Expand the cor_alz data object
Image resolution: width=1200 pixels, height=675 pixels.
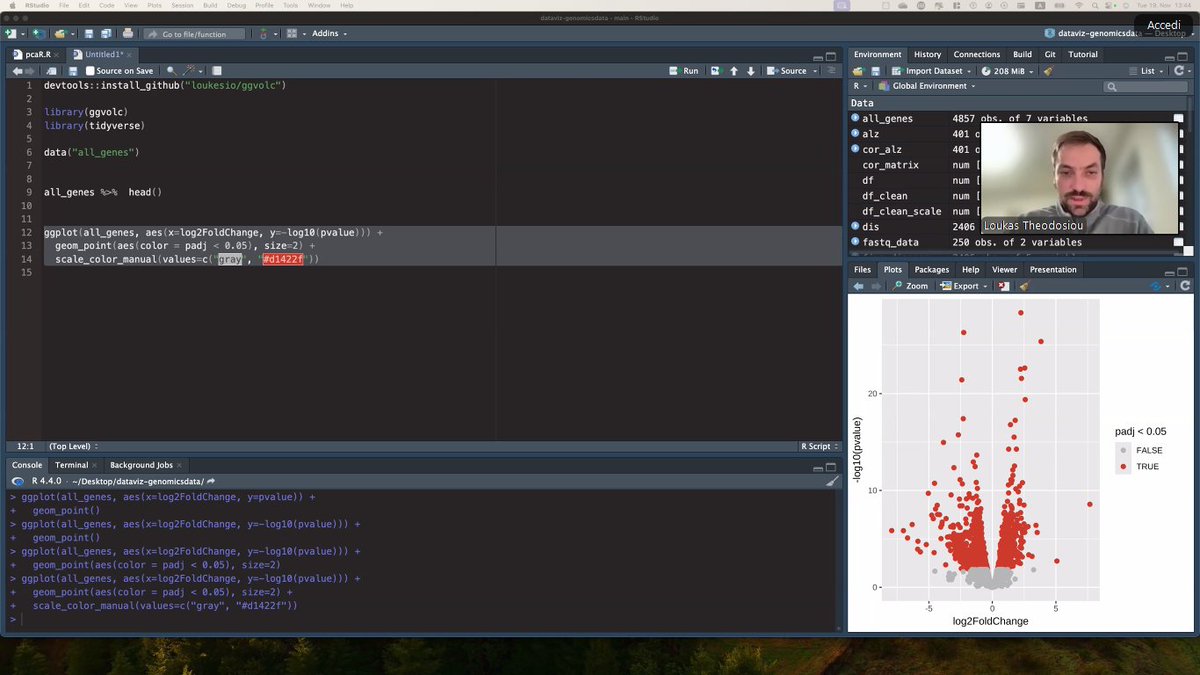pos(855,149)
